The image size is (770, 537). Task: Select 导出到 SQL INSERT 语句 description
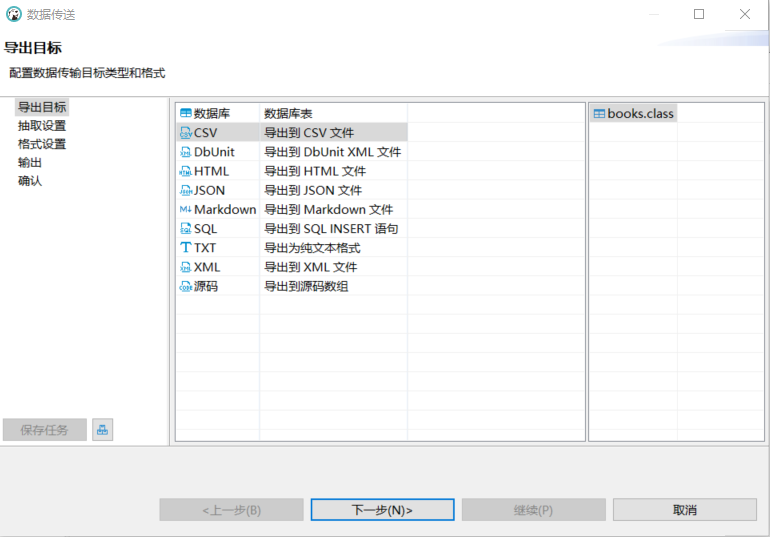pos(331,229)
